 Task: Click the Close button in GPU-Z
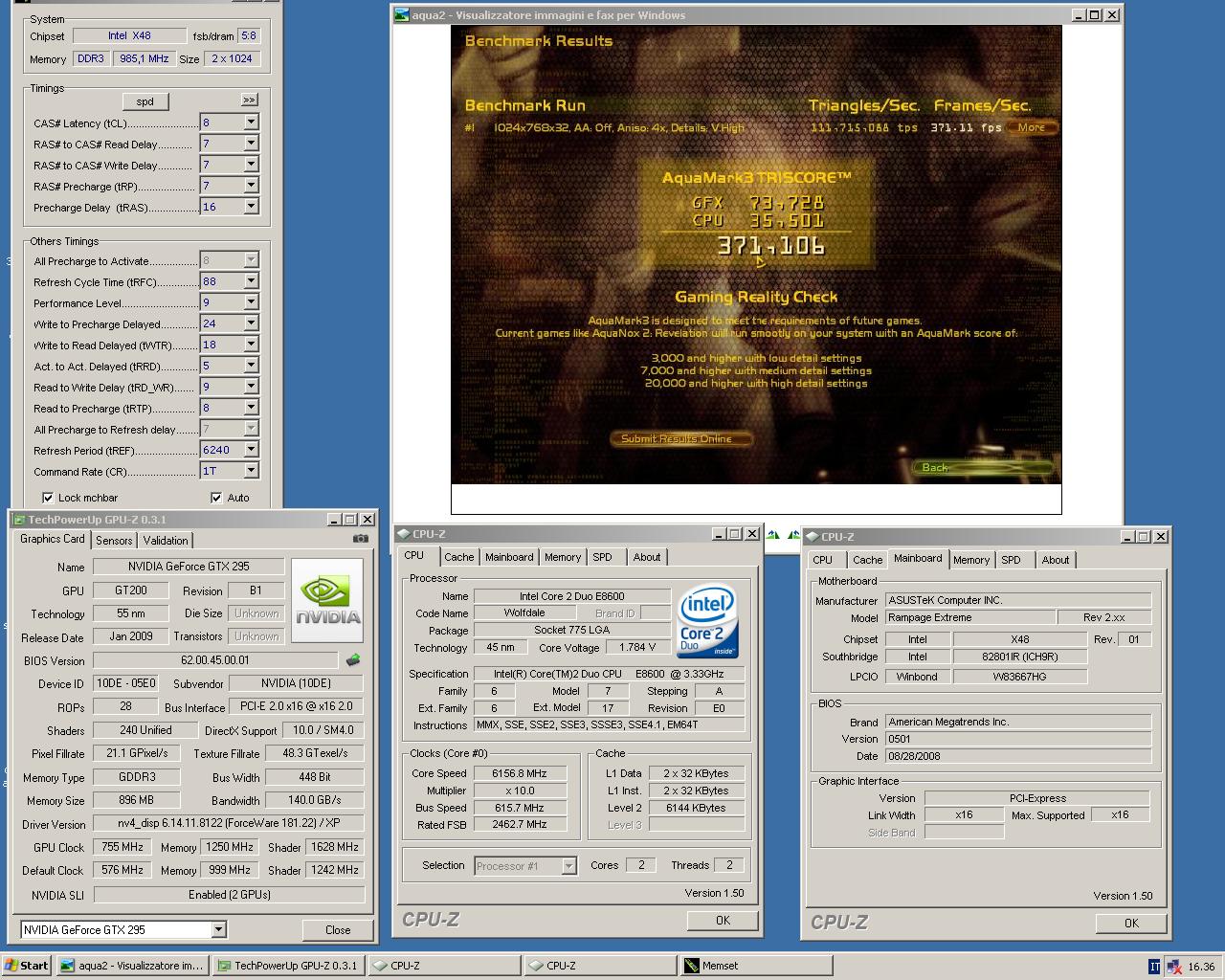[338, 929]
